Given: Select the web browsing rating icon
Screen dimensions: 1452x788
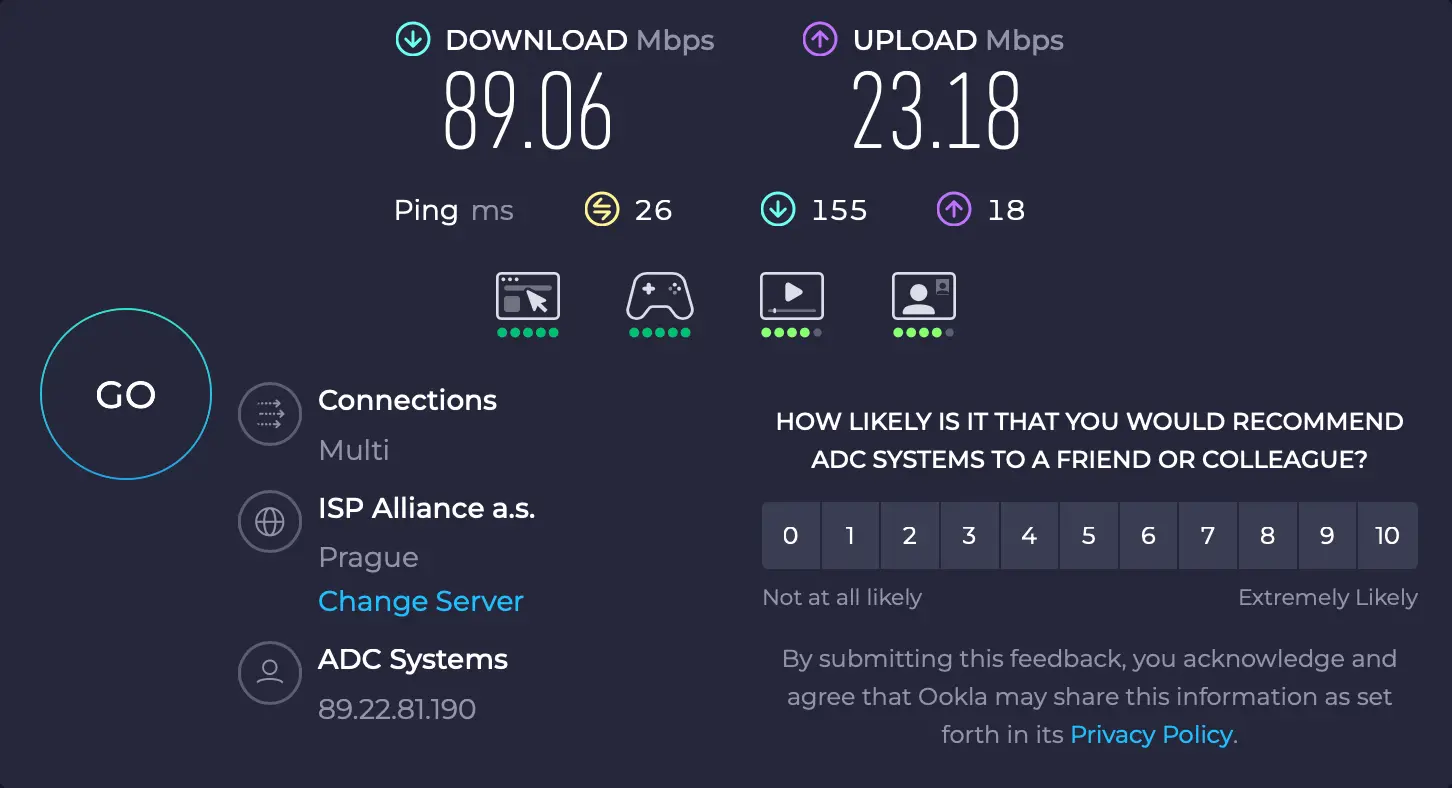Looking at the screenshot, I should [527, 296].
